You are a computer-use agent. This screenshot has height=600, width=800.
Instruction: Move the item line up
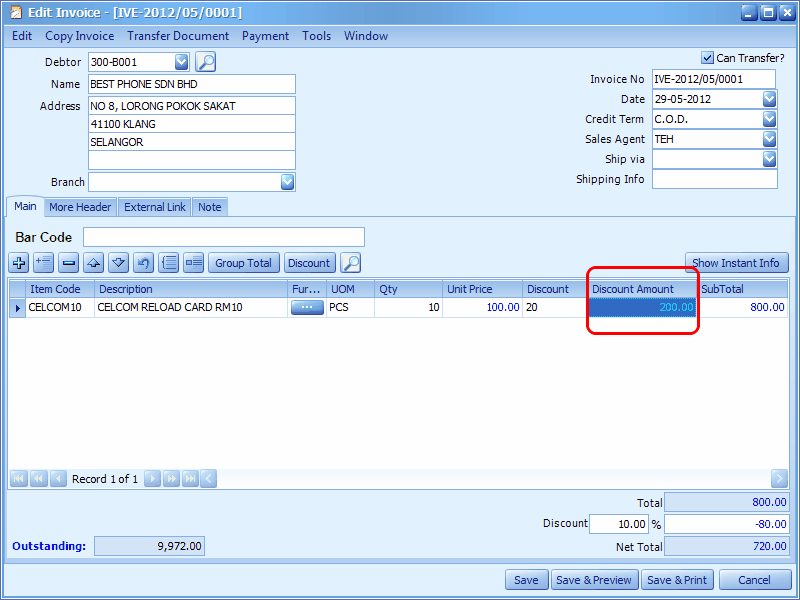(x=93, y=263)
